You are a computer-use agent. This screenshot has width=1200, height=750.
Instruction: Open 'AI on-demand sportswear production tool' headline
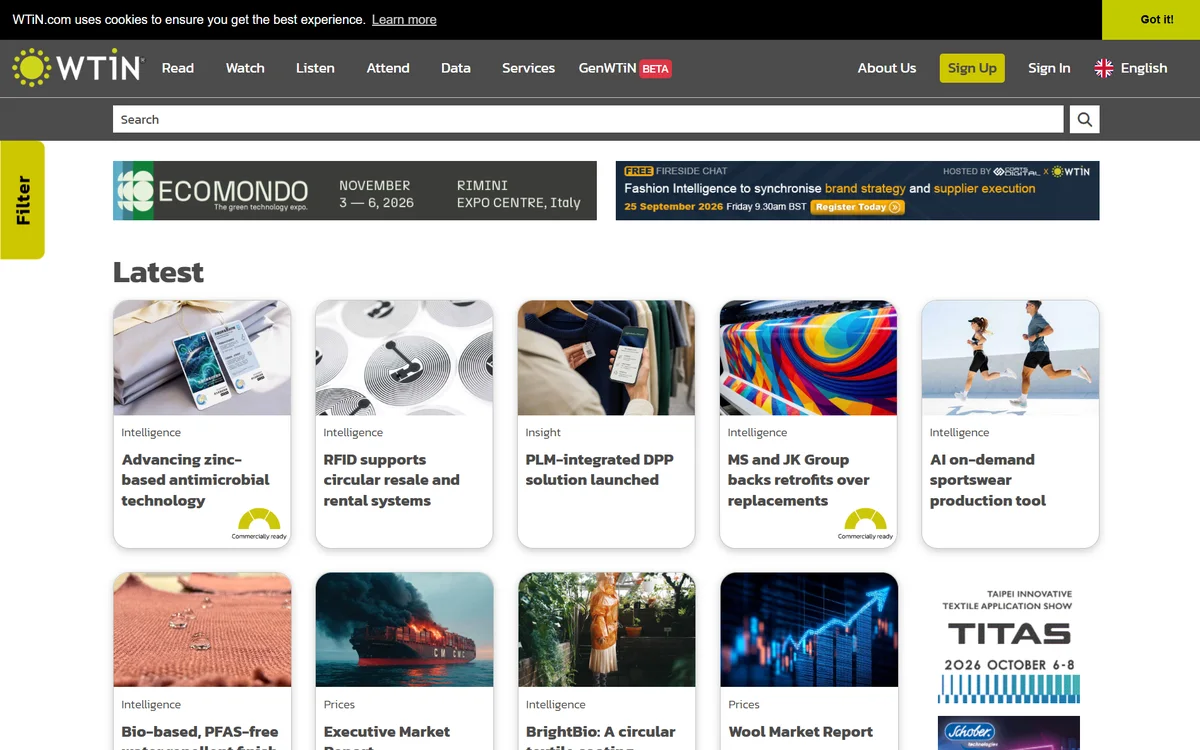(987, 480)
